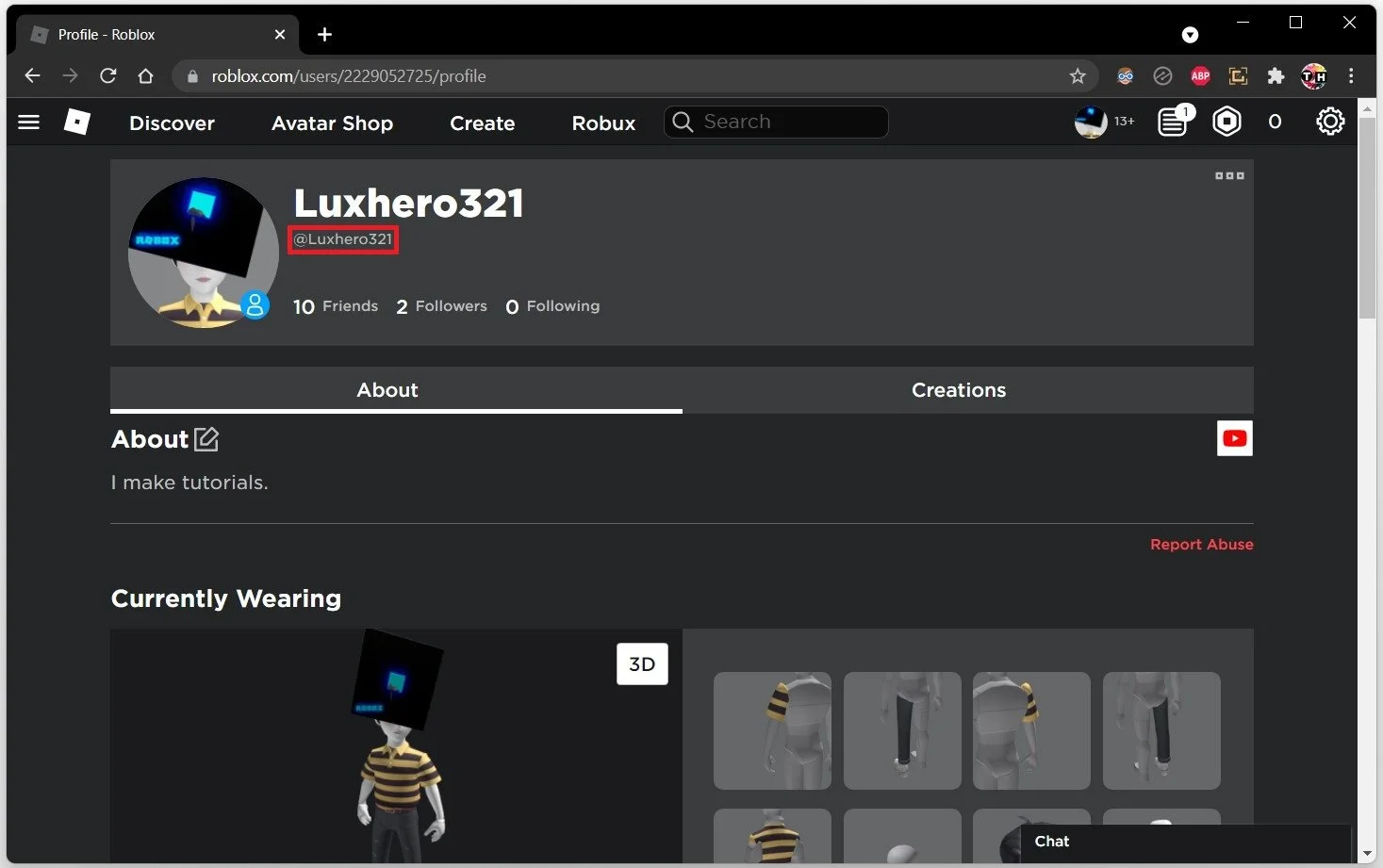This screenshot has height=868, width=1383.
Task: Go back to the previous page
Action: click(x=32, y=76)
